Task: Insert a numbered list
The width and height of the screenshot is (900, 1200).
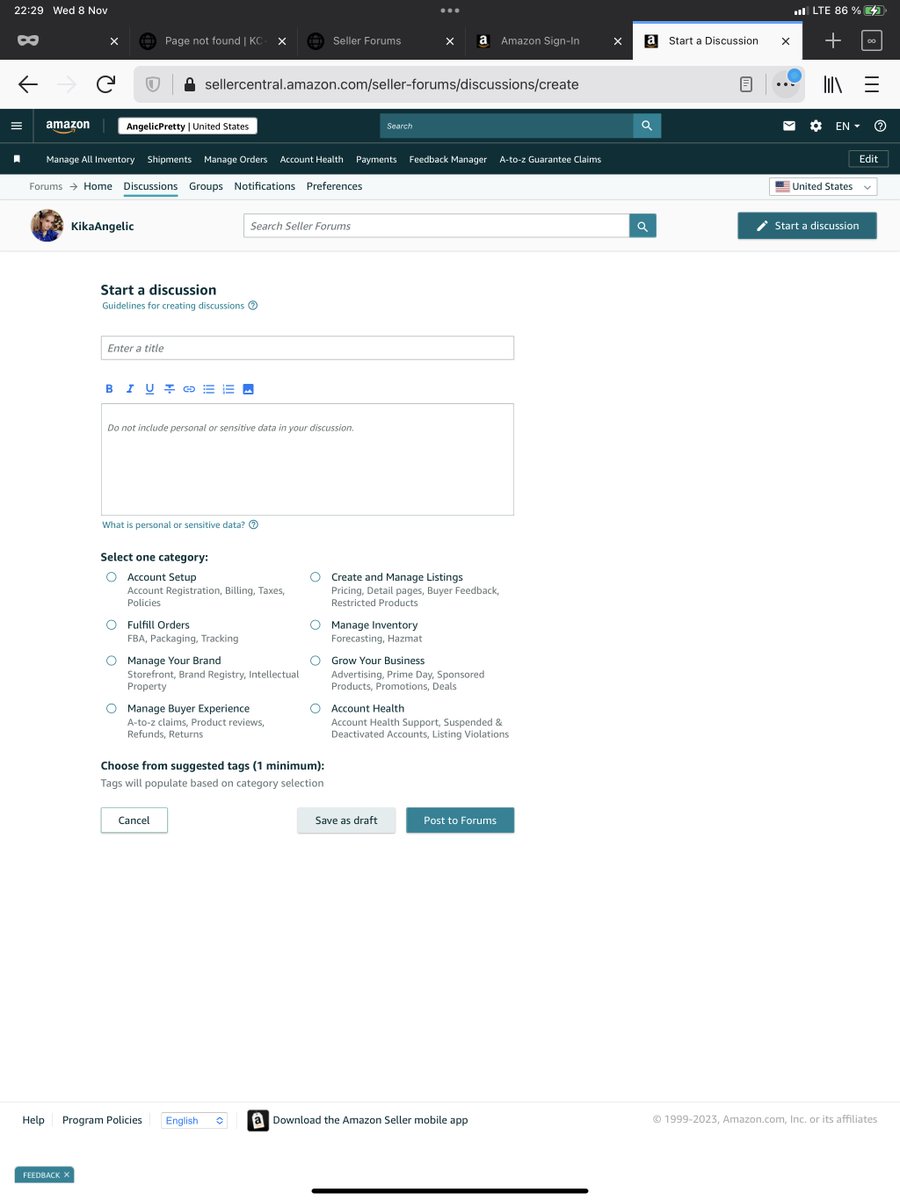Action: coord(228,389)
